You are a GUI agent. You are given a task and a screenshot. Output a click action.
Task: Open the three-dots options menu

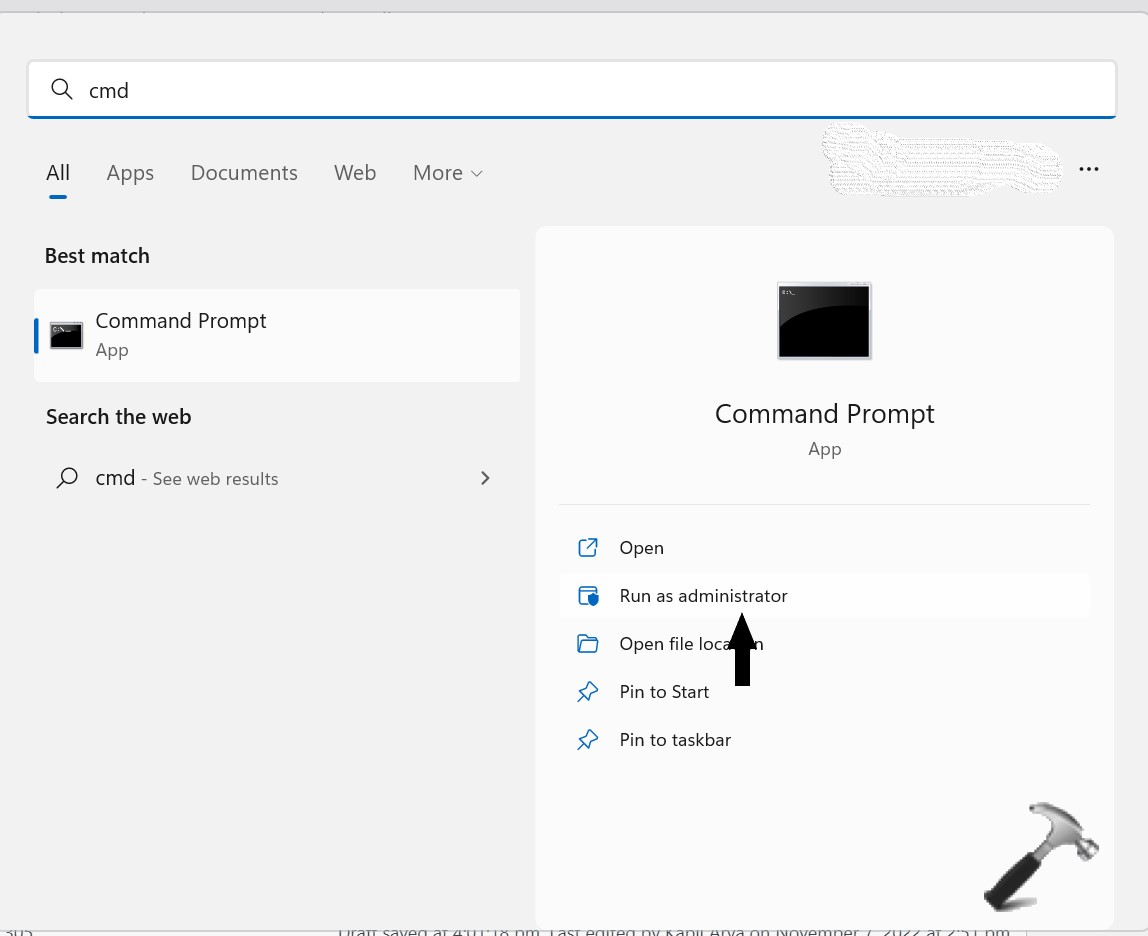tap(1089, 170)
